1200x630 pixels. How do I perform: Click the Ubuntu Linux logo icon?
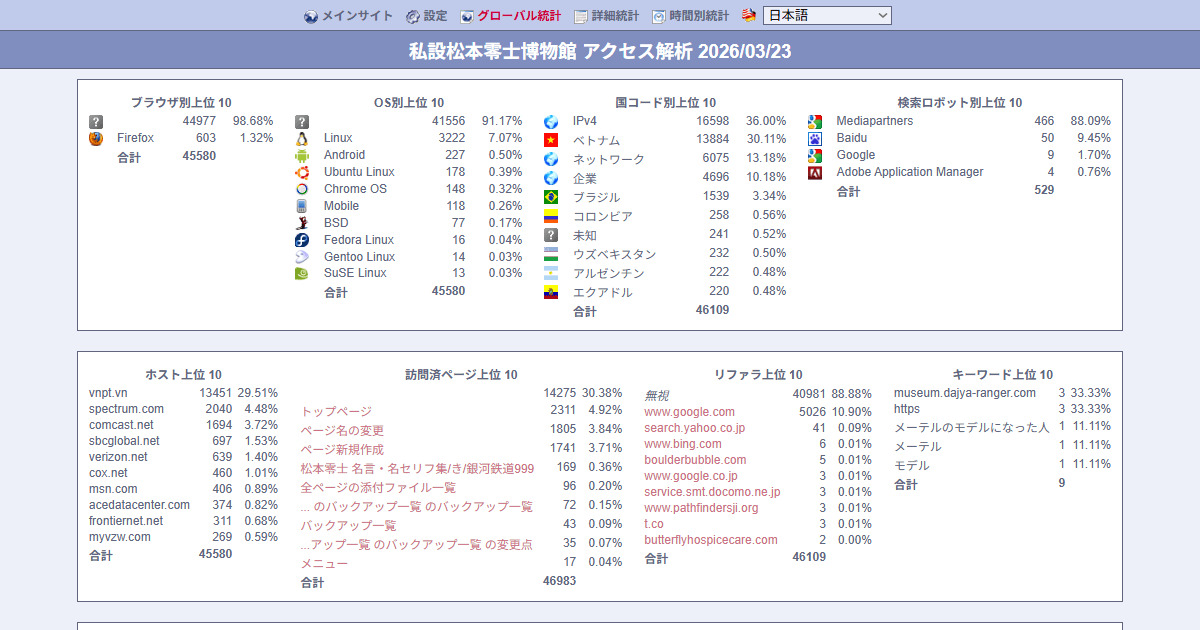pos(302,172)
